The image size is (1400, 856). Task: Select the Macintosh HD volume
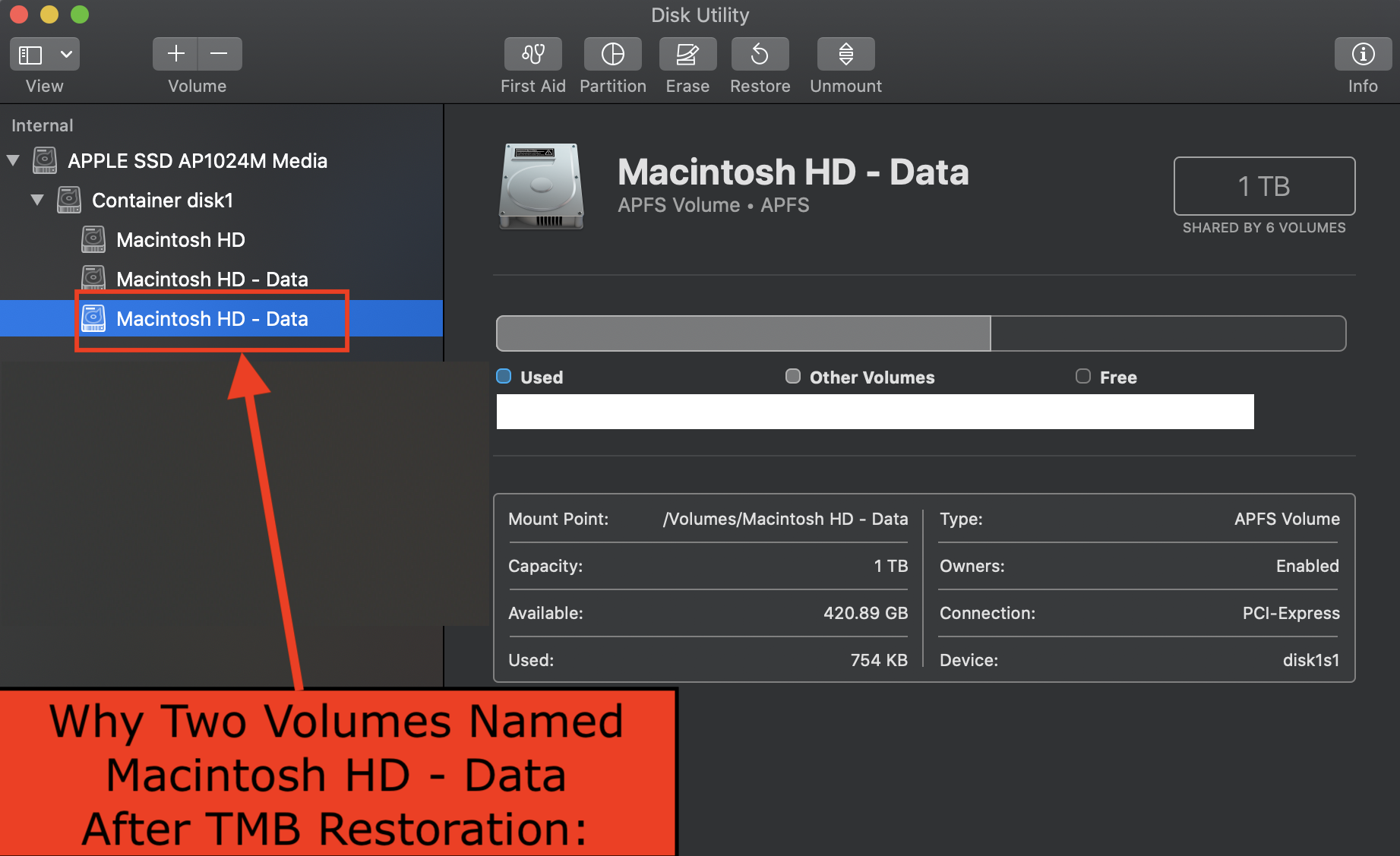pyautogui.click(x=181, y=240)
